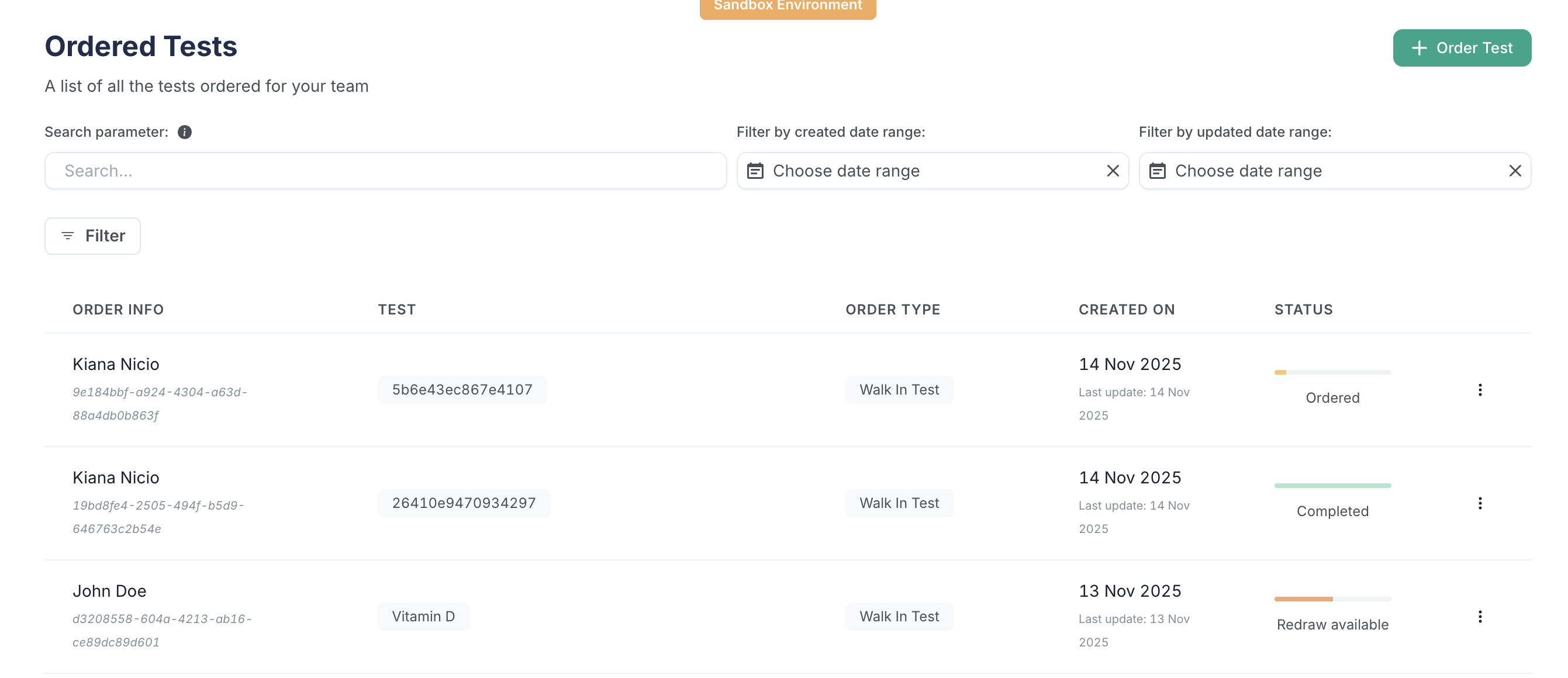The image size is (1568, 678).
Task: Clear the created date range filter
Action: click(x=1112, y=171)
